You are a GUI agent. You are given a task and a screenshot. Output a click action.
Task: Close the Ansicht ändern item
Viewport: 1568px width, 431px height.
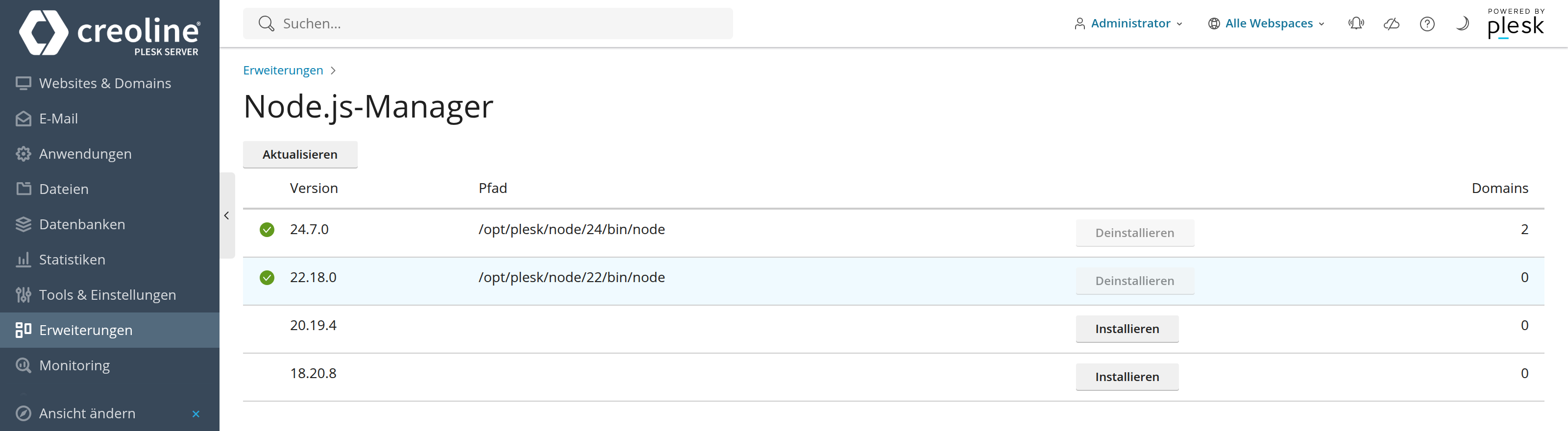click(x=196, y=414)
